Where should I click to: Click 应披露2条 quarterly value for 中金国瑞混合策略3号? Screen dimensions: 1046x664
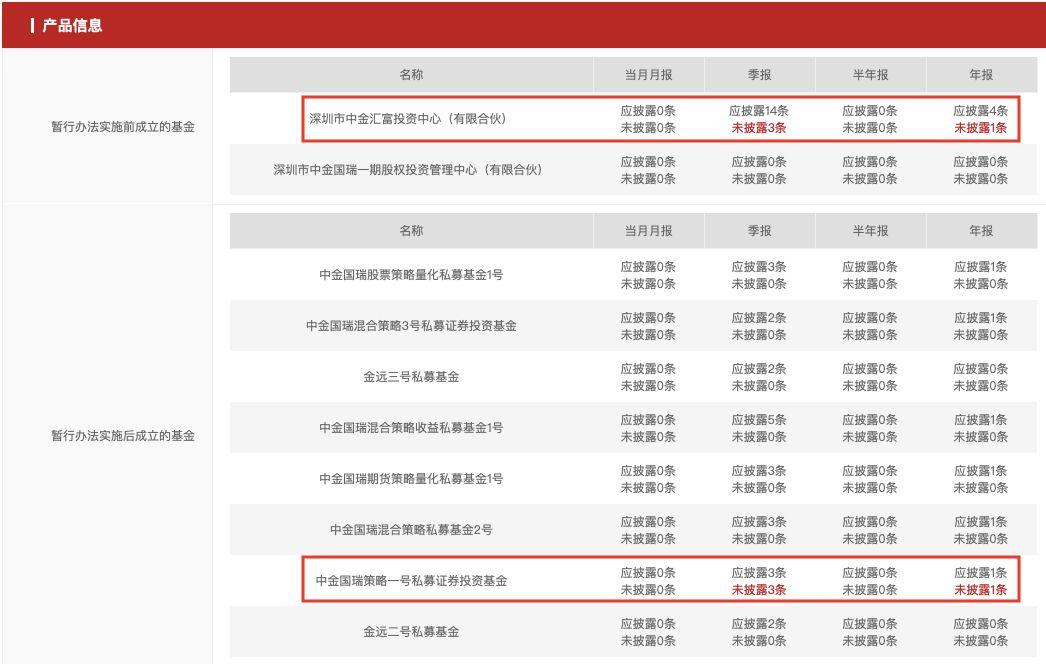click(x=759, y=318)
